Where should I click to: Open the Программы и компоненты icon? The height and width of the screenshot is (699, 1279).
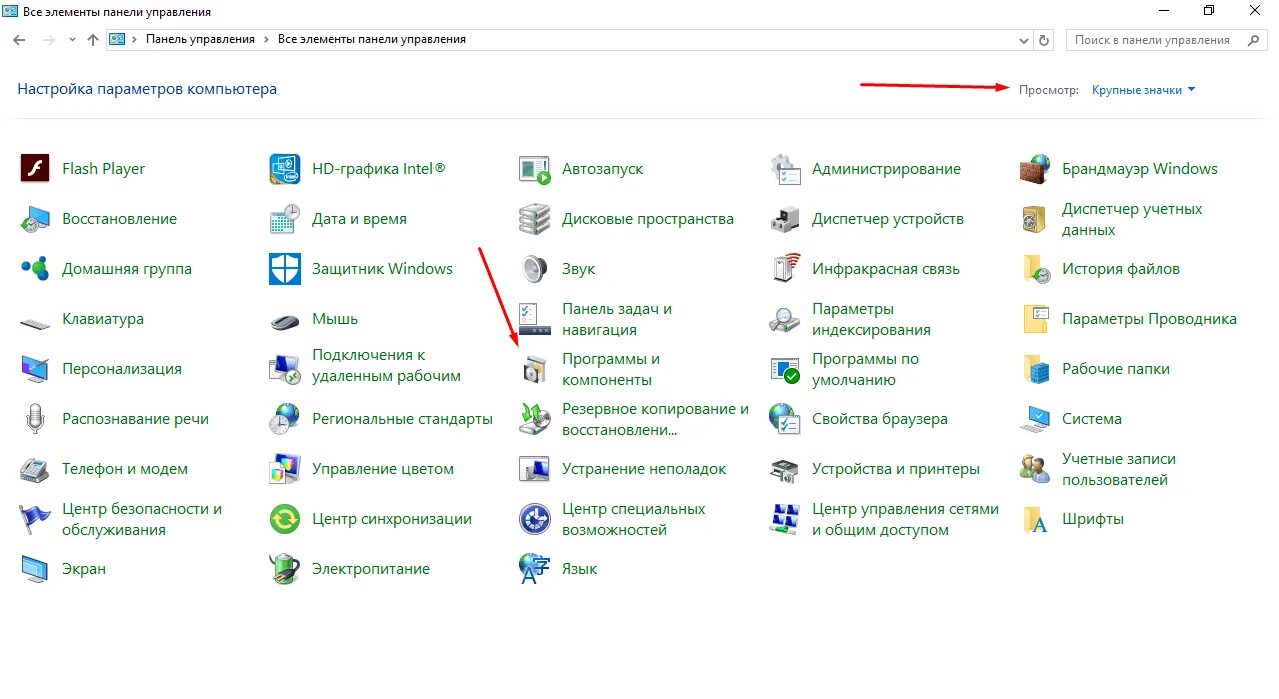point(535,369)
